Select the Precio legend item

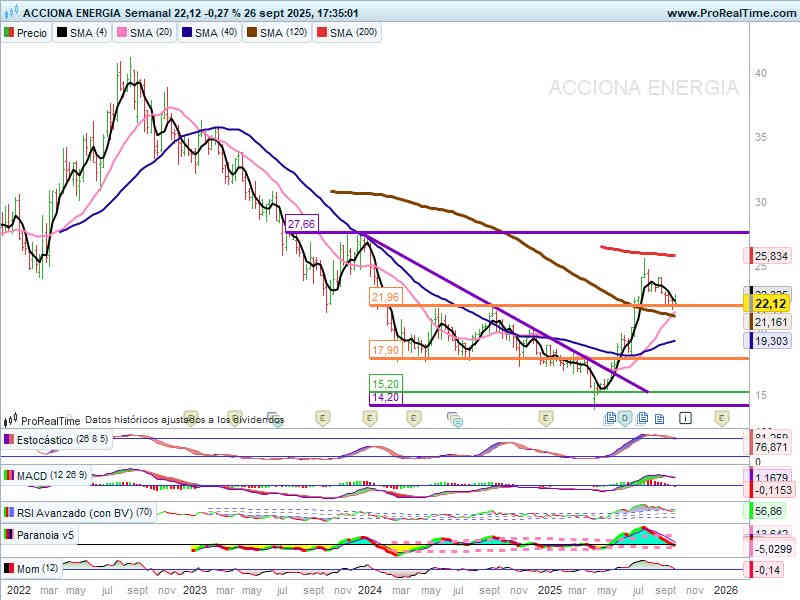click(26, 33)
